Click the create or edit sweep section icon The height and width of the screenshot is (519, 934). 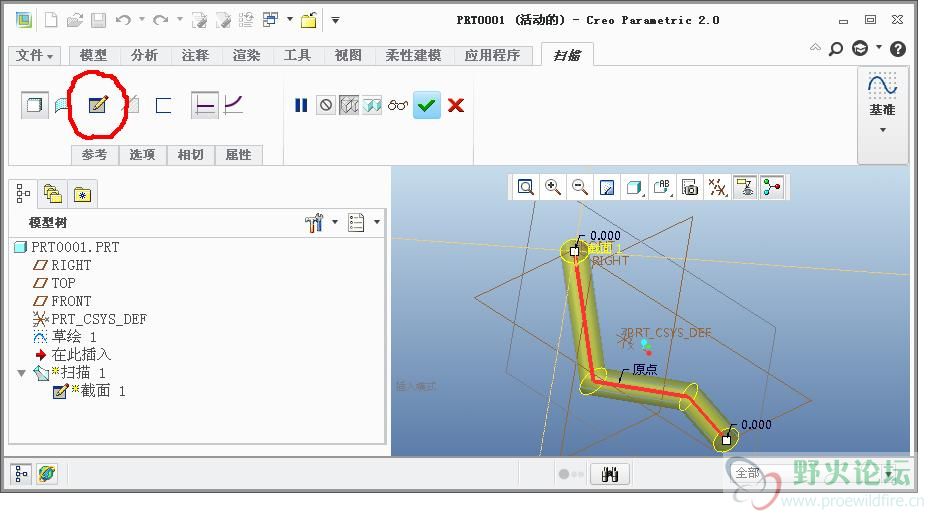click(98, 105)
